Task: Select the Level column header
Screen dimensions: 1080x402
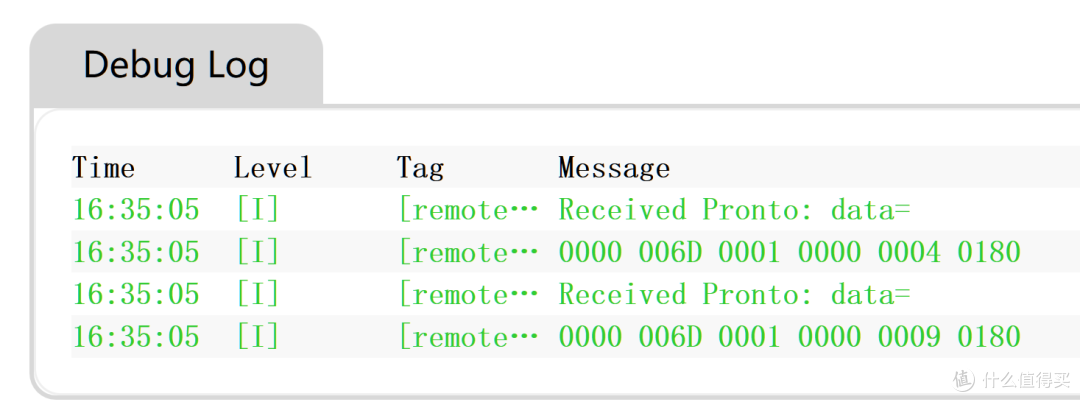Action: (272, 167)
